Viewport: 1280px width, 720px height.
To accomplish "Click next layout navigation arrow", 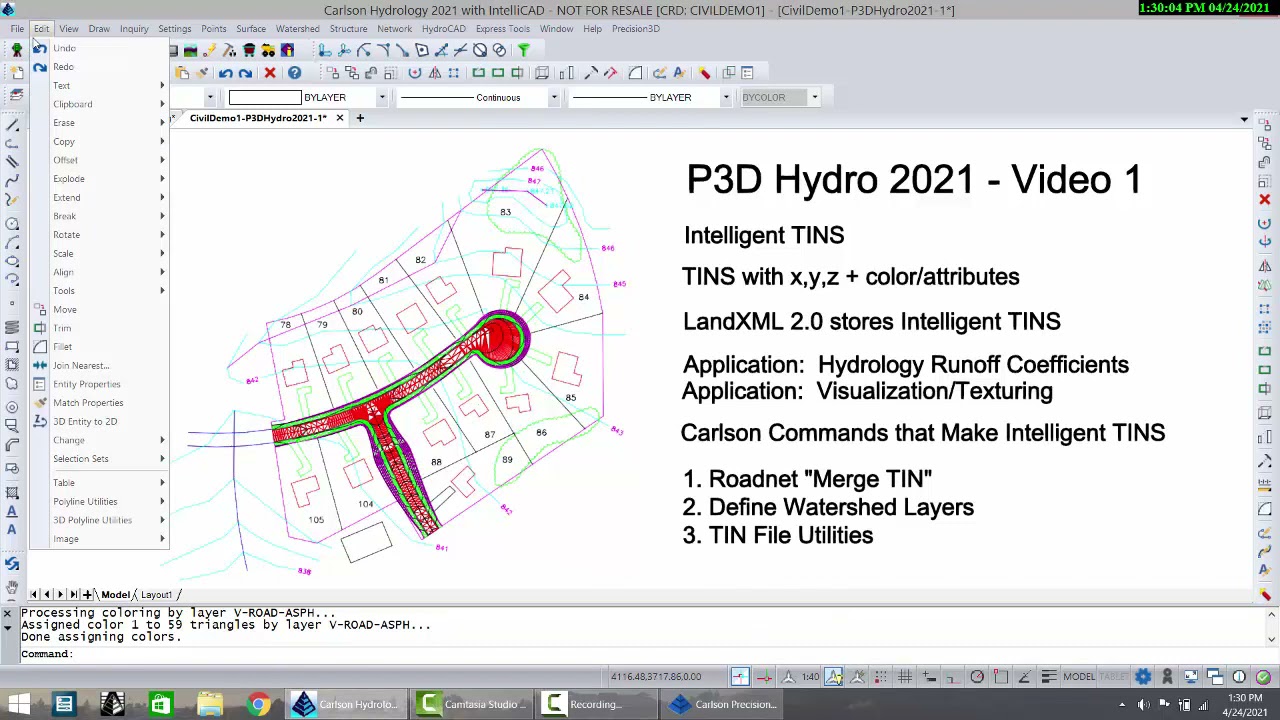I will click(x=60, y=595).
